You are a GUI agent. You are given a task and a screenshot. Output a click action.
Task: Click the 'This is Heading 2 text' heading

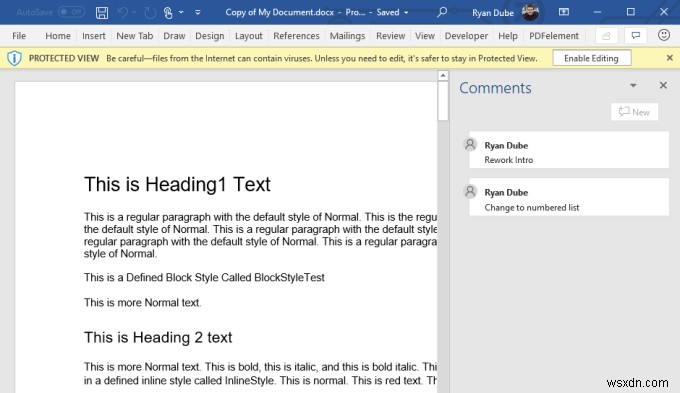tap(158, 337)
